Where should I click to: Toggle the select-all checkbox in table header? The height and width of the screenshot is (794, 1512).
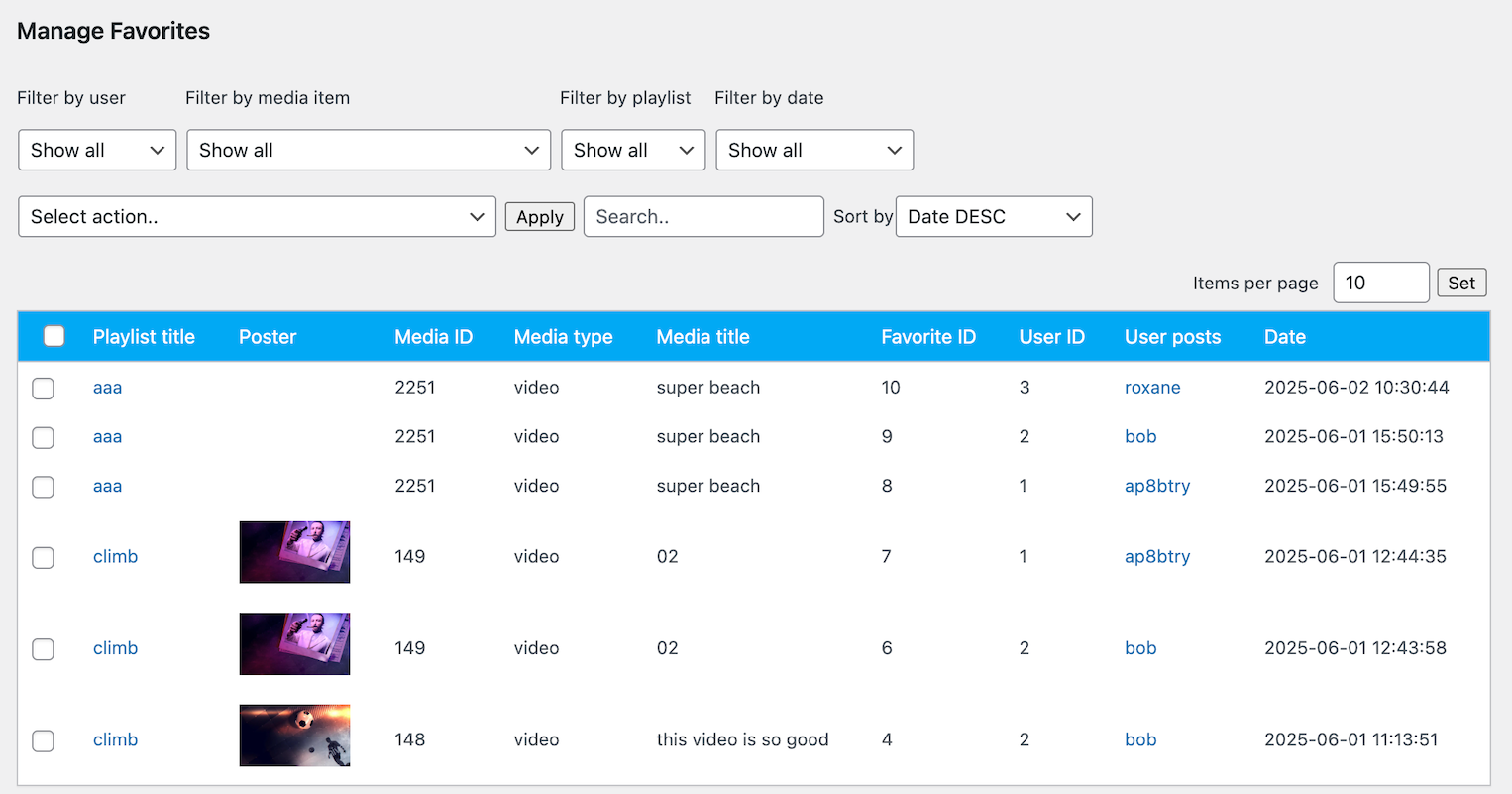(54, 336)
